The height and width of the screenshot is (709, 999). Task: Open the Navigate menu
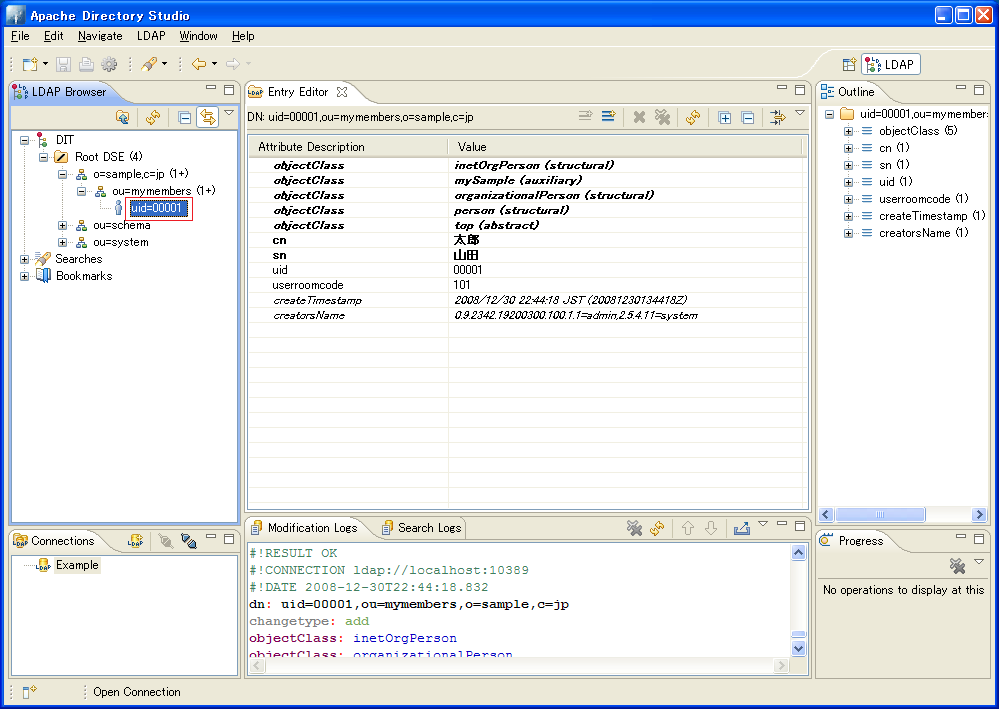(x=100, y=36)
